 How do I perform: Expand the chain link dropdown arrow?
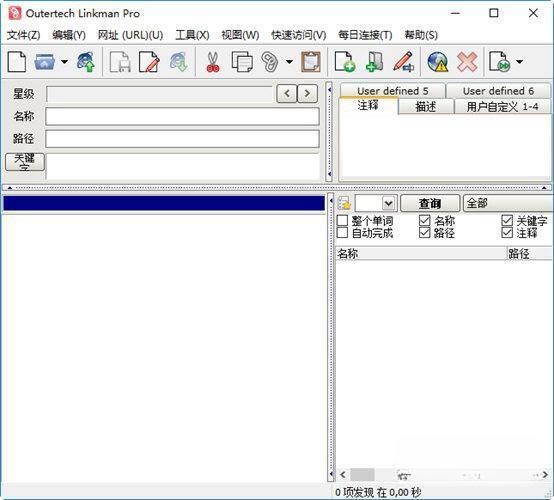[289, 62]
